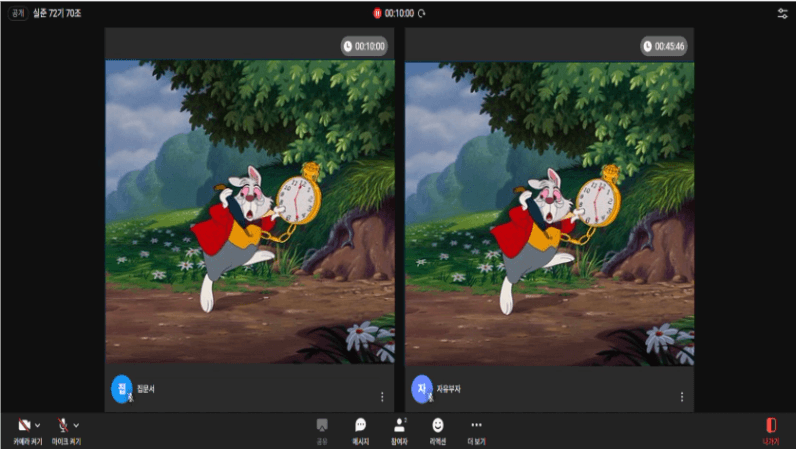Open microphone options dropdown arrow
Image resolution: width=796 pixels, height=449 pixels.
tap(76, 426)
